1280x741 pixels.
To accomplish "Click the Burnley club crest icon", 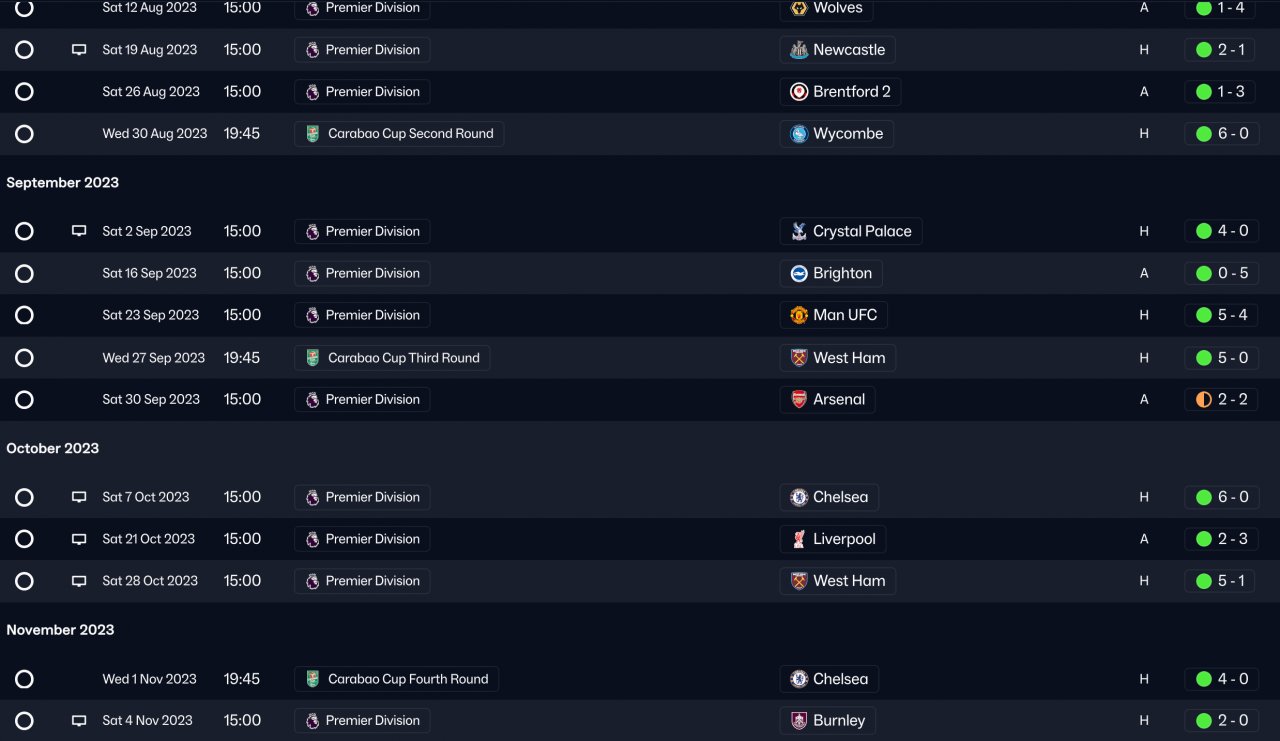I will pyautogui.click(x=799, y=721).
